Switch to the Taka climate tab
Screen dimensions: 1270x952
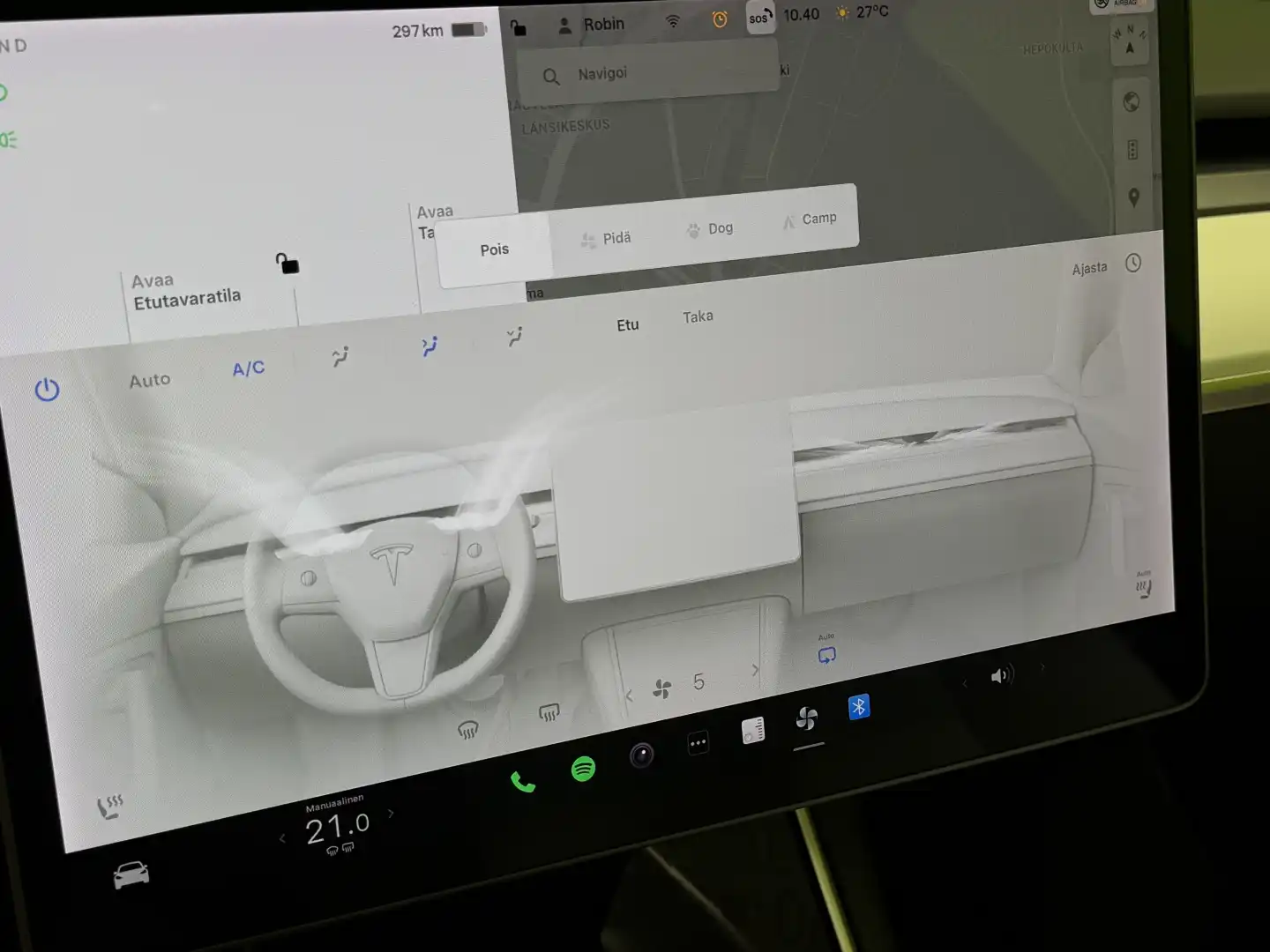698,316
